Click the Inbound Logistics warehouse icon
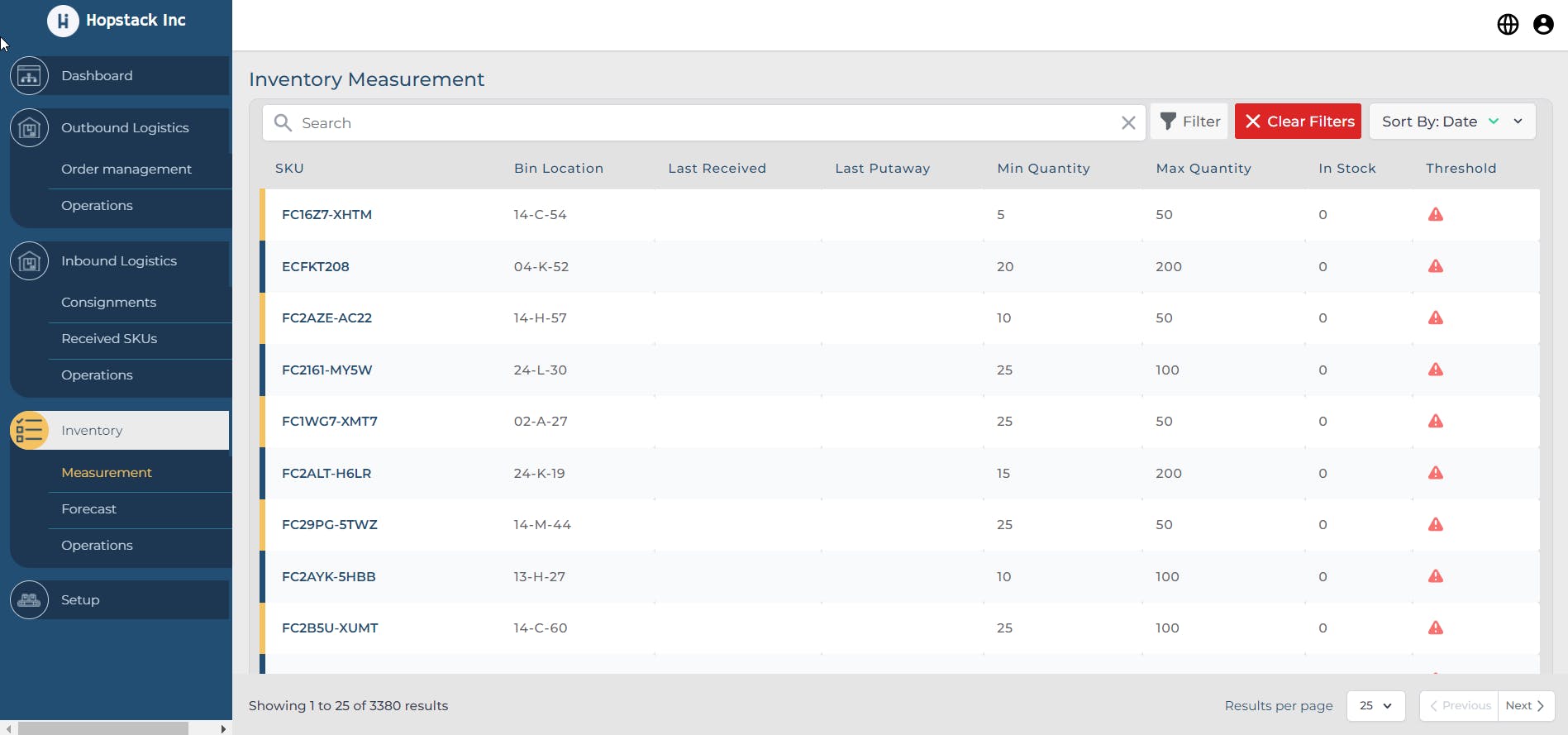 [x=29, y=261]
